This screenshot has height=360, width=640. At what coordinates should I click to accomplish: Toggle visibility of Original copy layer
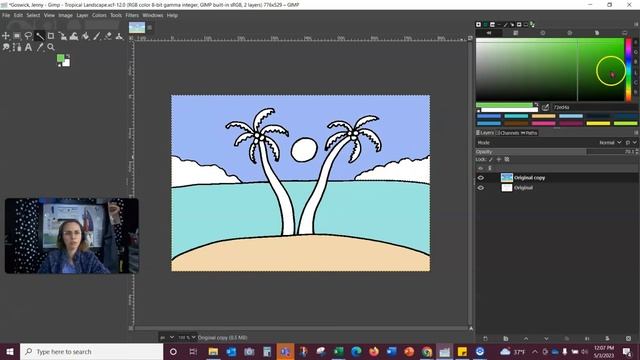pos(480,178)
